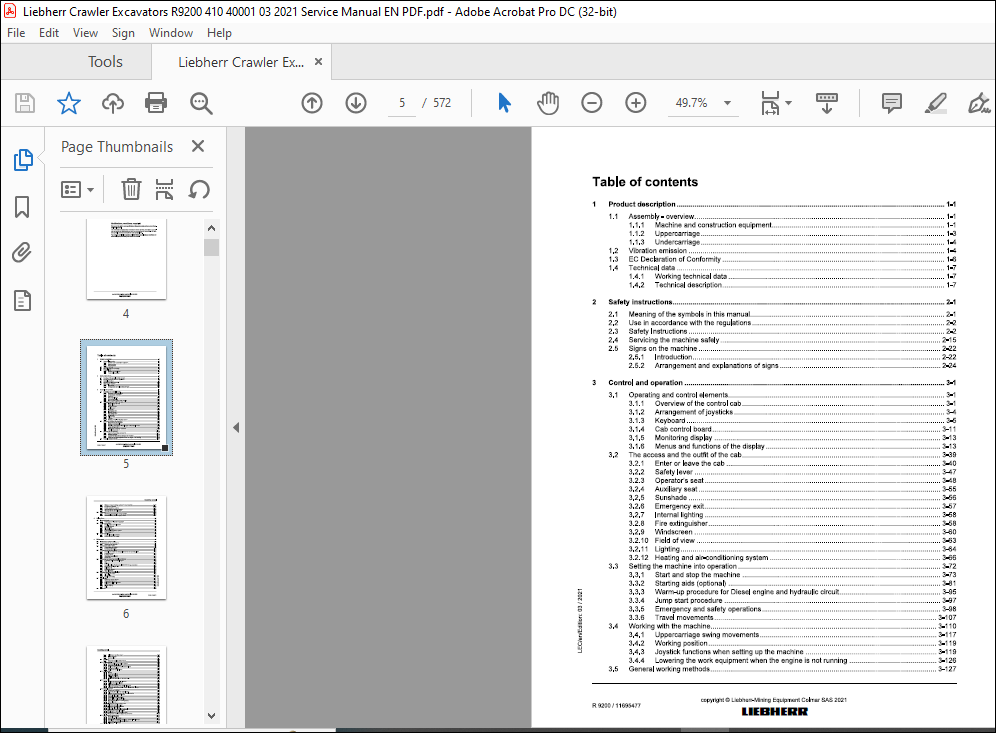Select the arrow Selection tool
This screenshot has width=996, height=733.
(504, 103)
